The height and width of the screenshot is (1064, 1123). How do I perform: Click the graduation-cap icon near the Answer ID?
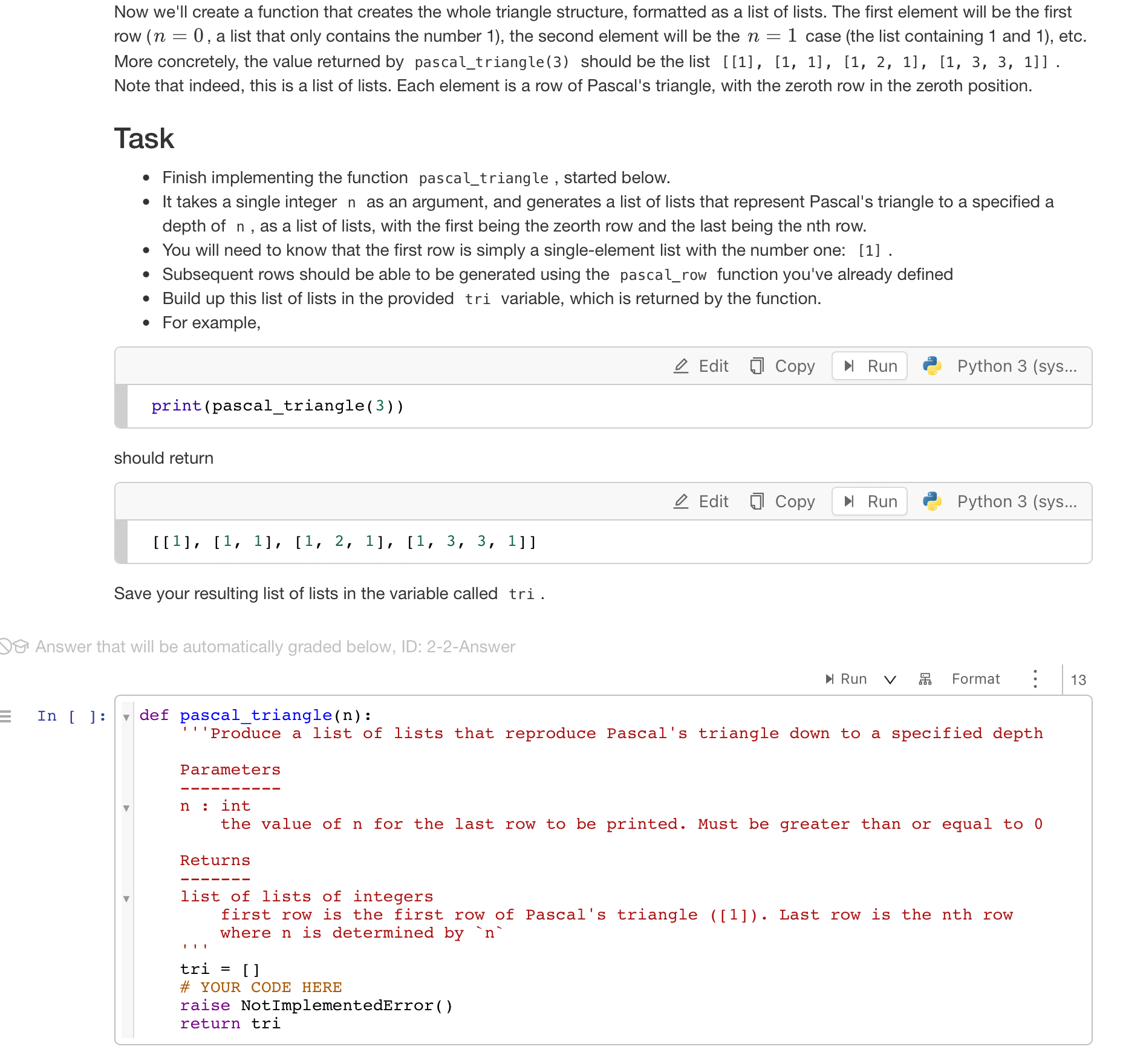tap(21, 646)
